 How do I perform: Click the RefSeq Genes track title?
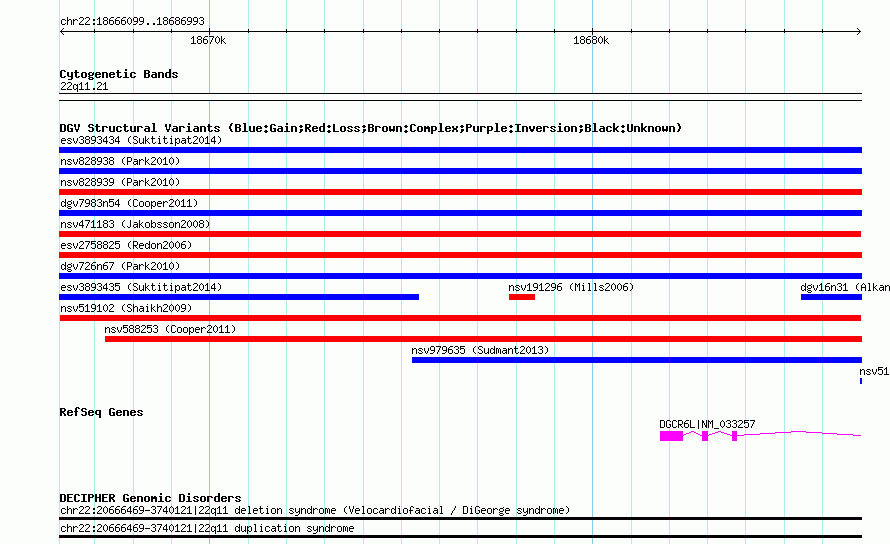pos(101,412)
